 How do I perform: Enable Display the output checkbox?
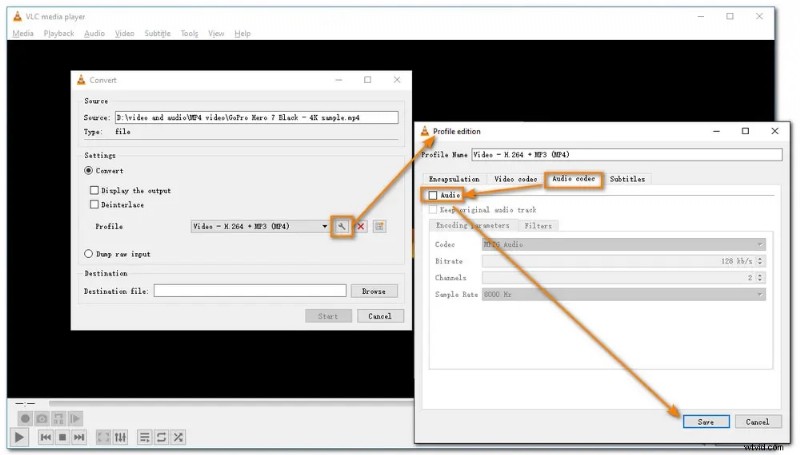click(94, 190)
